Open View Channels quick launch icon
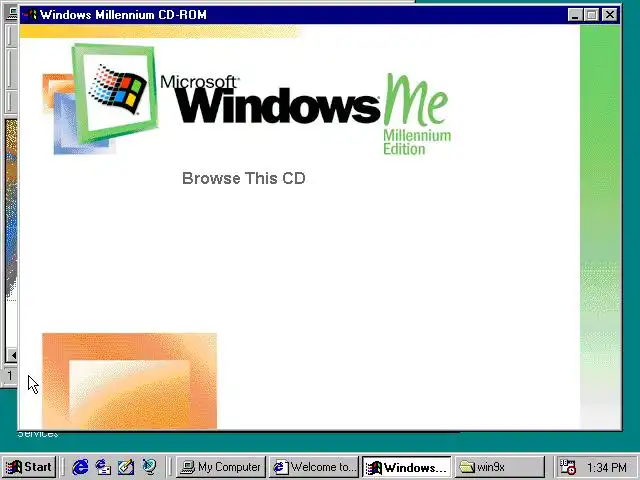640x480 pixels. [149, 467]
